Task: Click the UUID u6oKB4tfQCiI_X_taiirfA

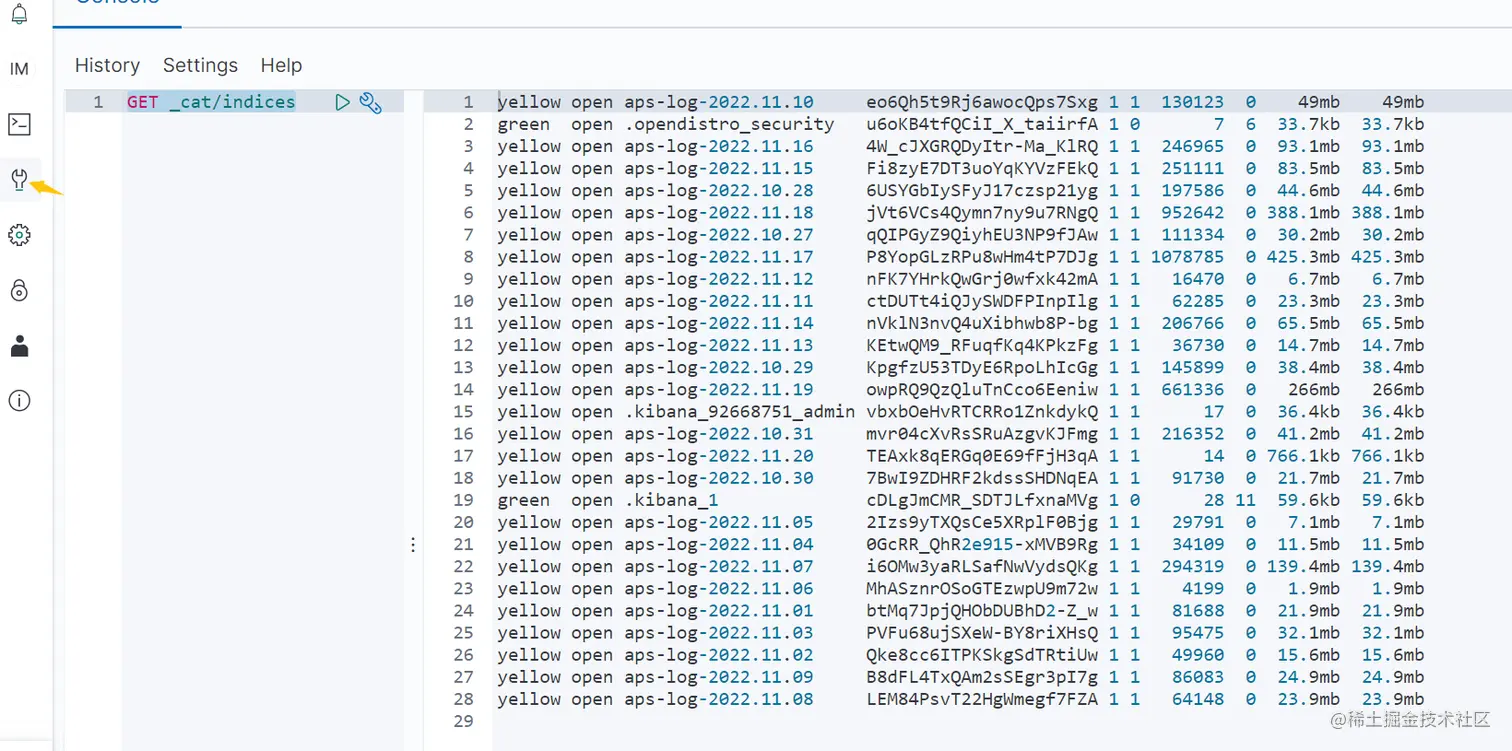Action: point(982,124)
